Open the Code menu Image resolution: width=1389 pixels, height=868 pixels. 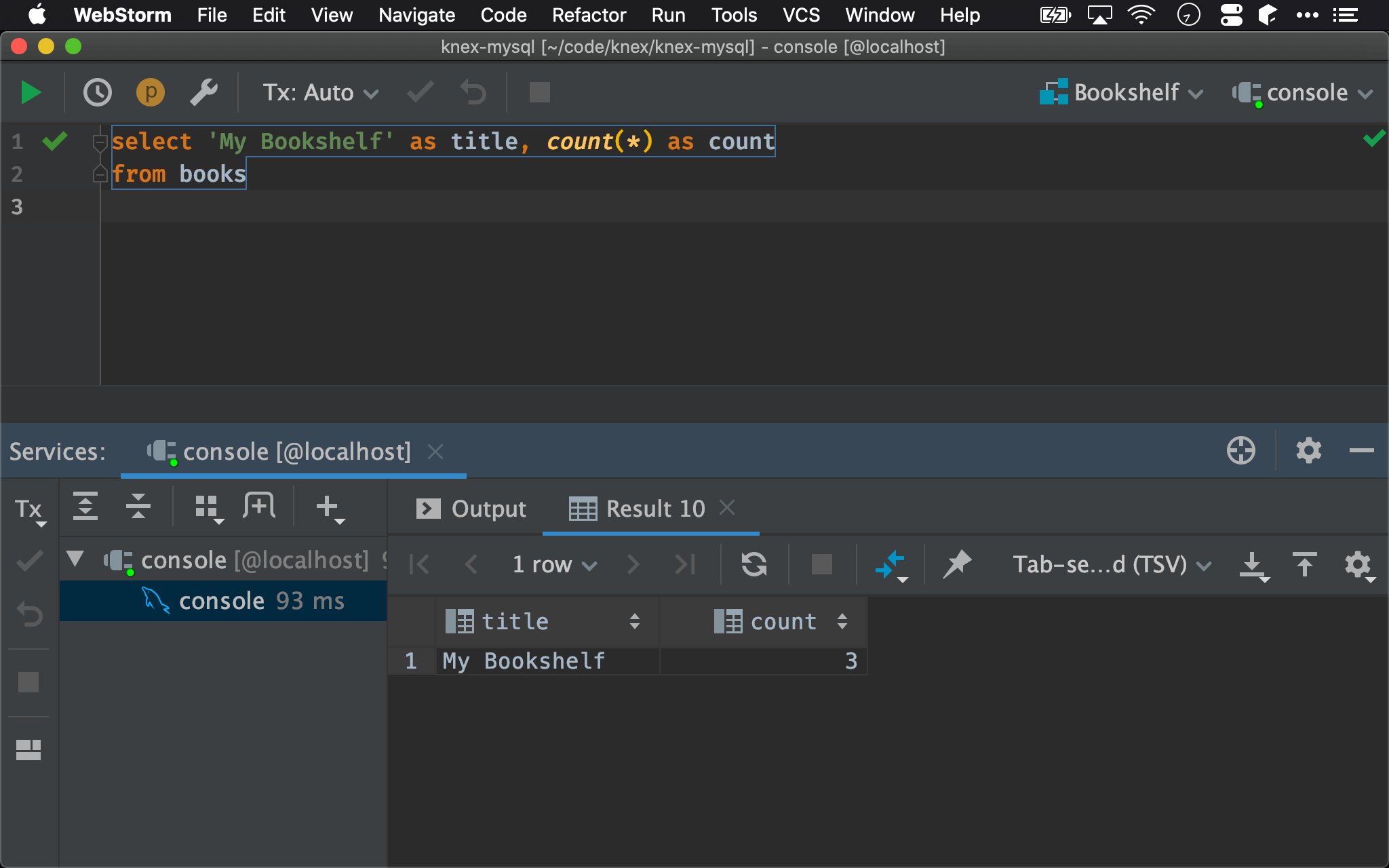point(503,15)
